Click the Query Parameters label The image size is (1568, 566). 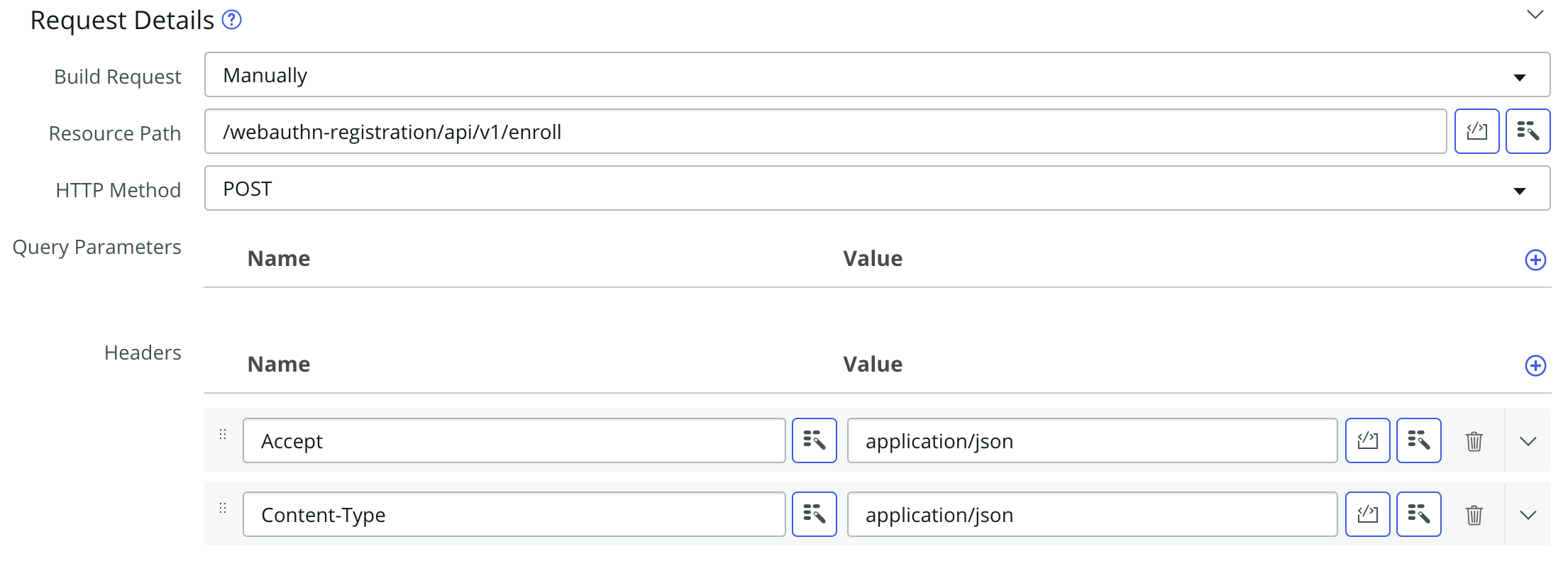(97, 248)
